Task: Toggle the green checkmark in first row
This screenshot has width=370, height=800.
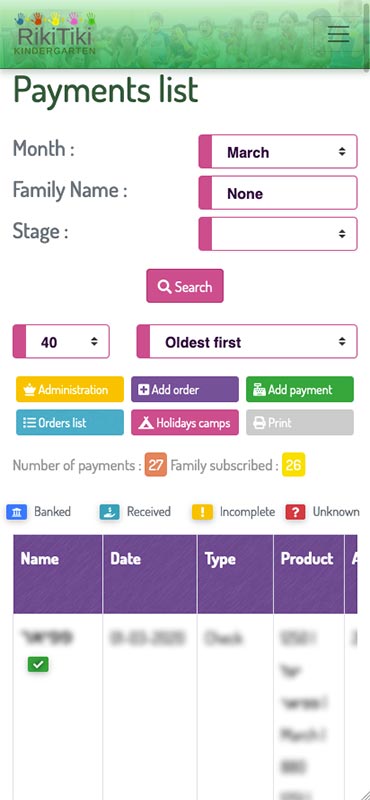Action: 38,664
